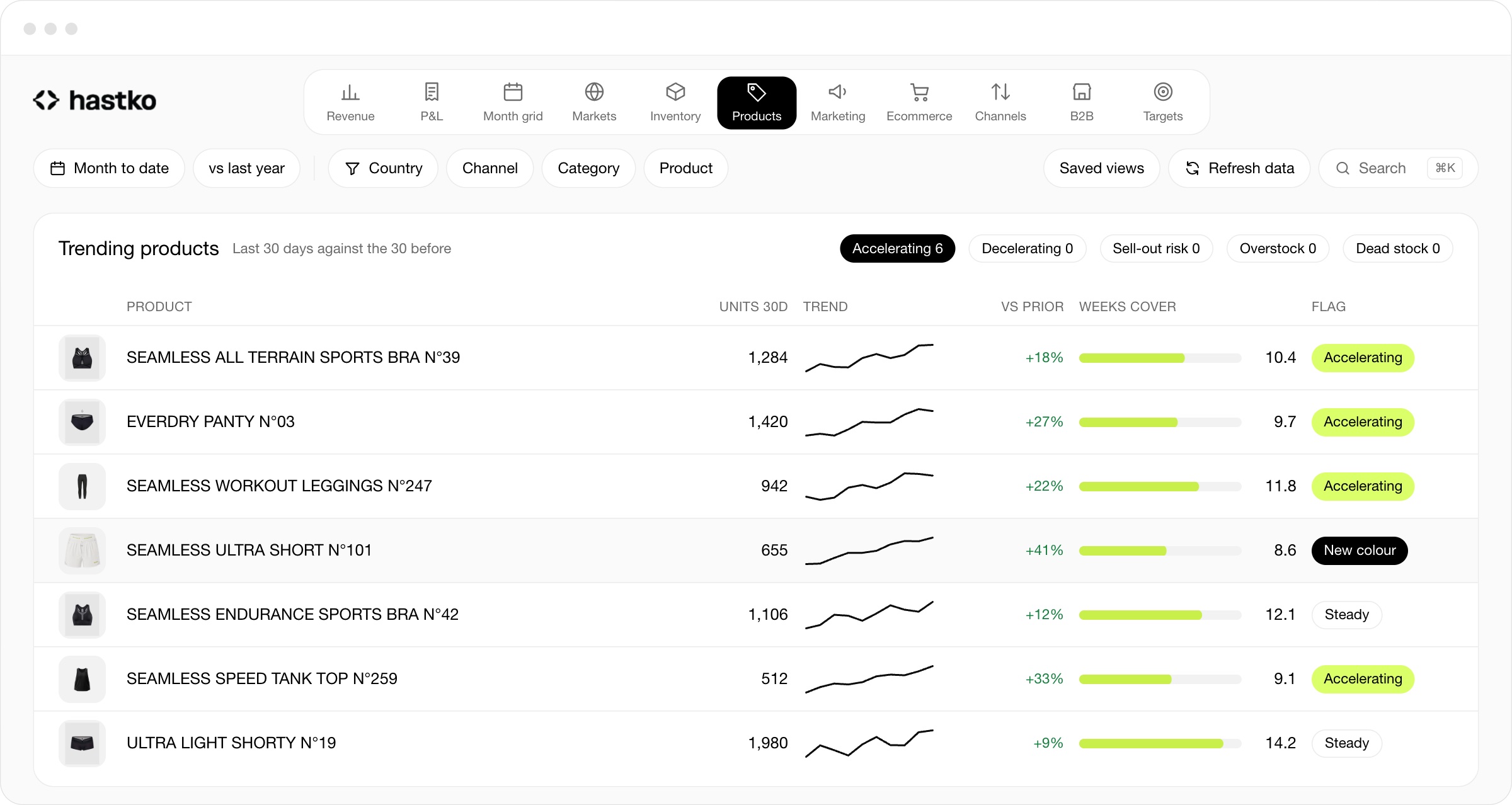1512x805 pixels.
Task: Toggle the Dead stock 0 chip
Action: click(1398, 249)
